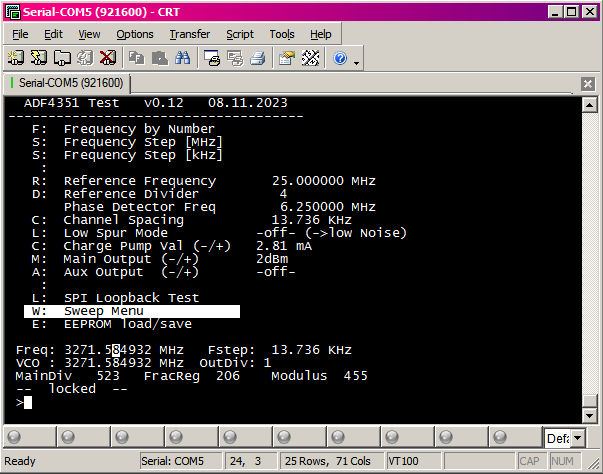
Task: Click the 'C: Channel Spacing' entry
Action: 108,220
